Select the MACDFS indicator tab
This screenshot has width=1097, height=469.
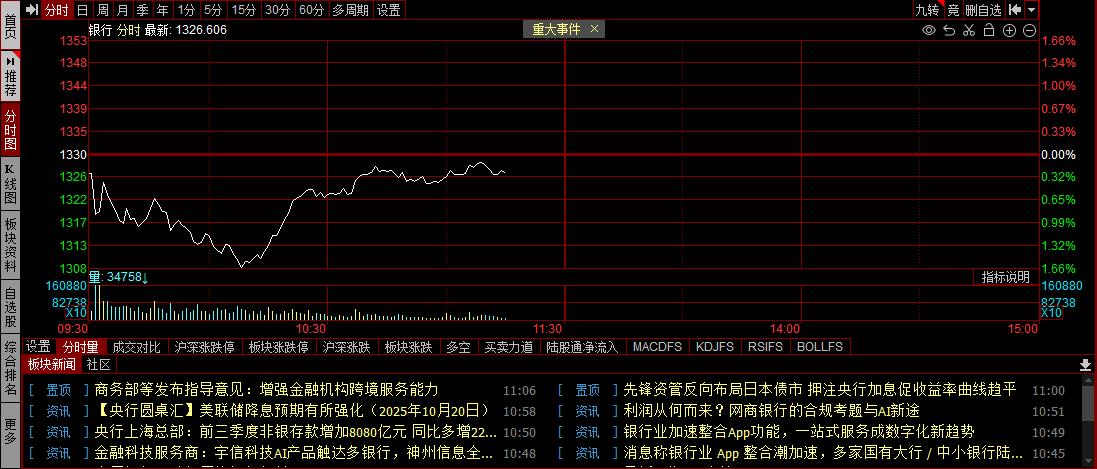click(x=656, y=346)
